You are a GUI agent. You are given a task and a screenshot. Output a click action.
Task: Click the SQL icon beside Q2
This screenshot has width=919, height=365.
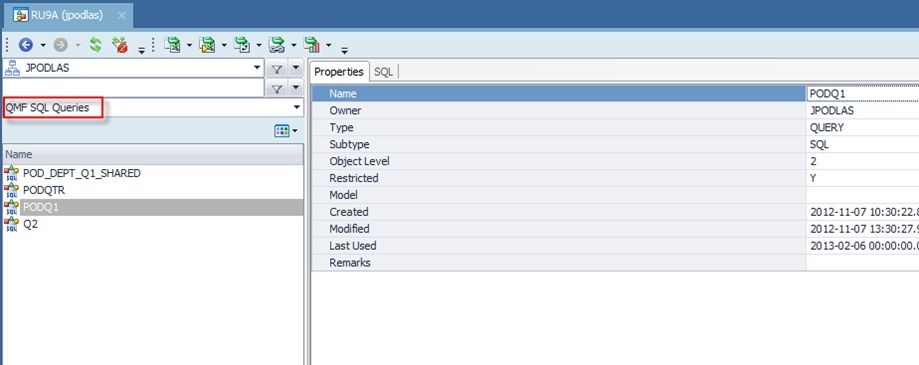(x=11, y=224)
